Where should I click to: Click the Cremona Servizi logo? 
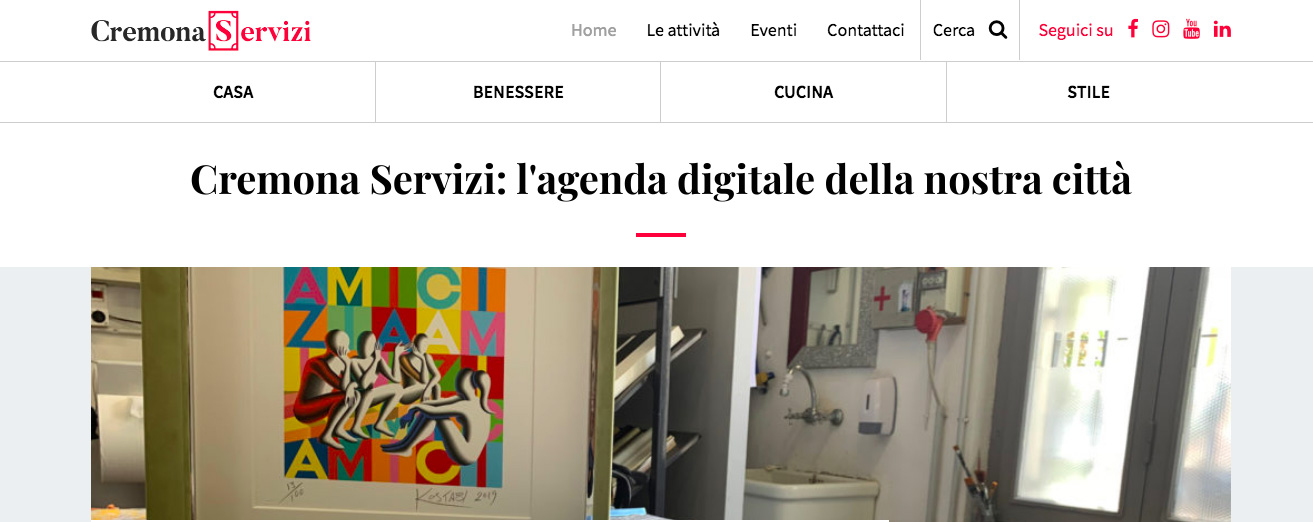201,31
